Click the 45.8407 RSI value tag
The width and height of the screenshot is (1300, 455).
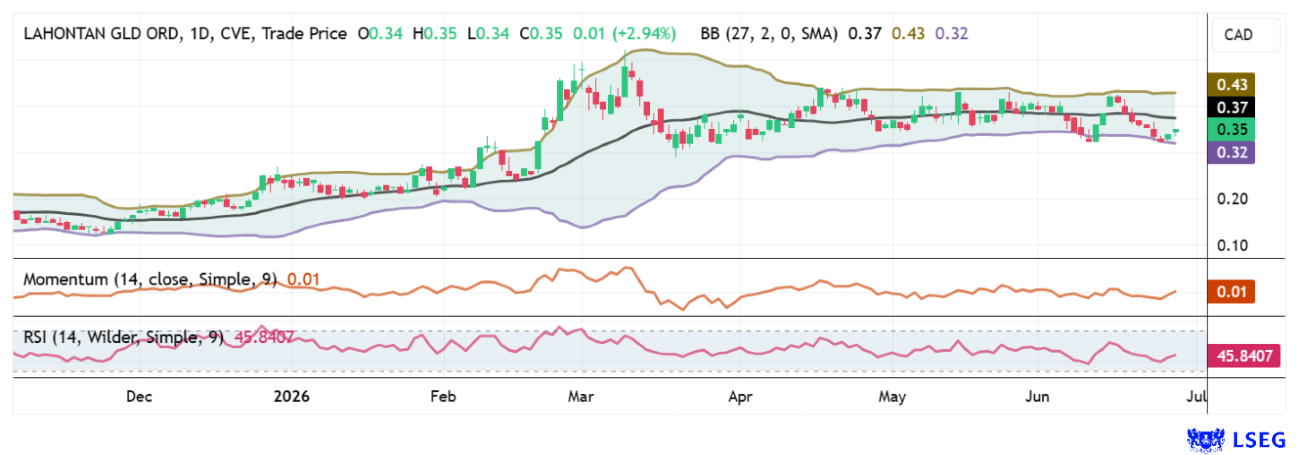tap(1245, 355)
